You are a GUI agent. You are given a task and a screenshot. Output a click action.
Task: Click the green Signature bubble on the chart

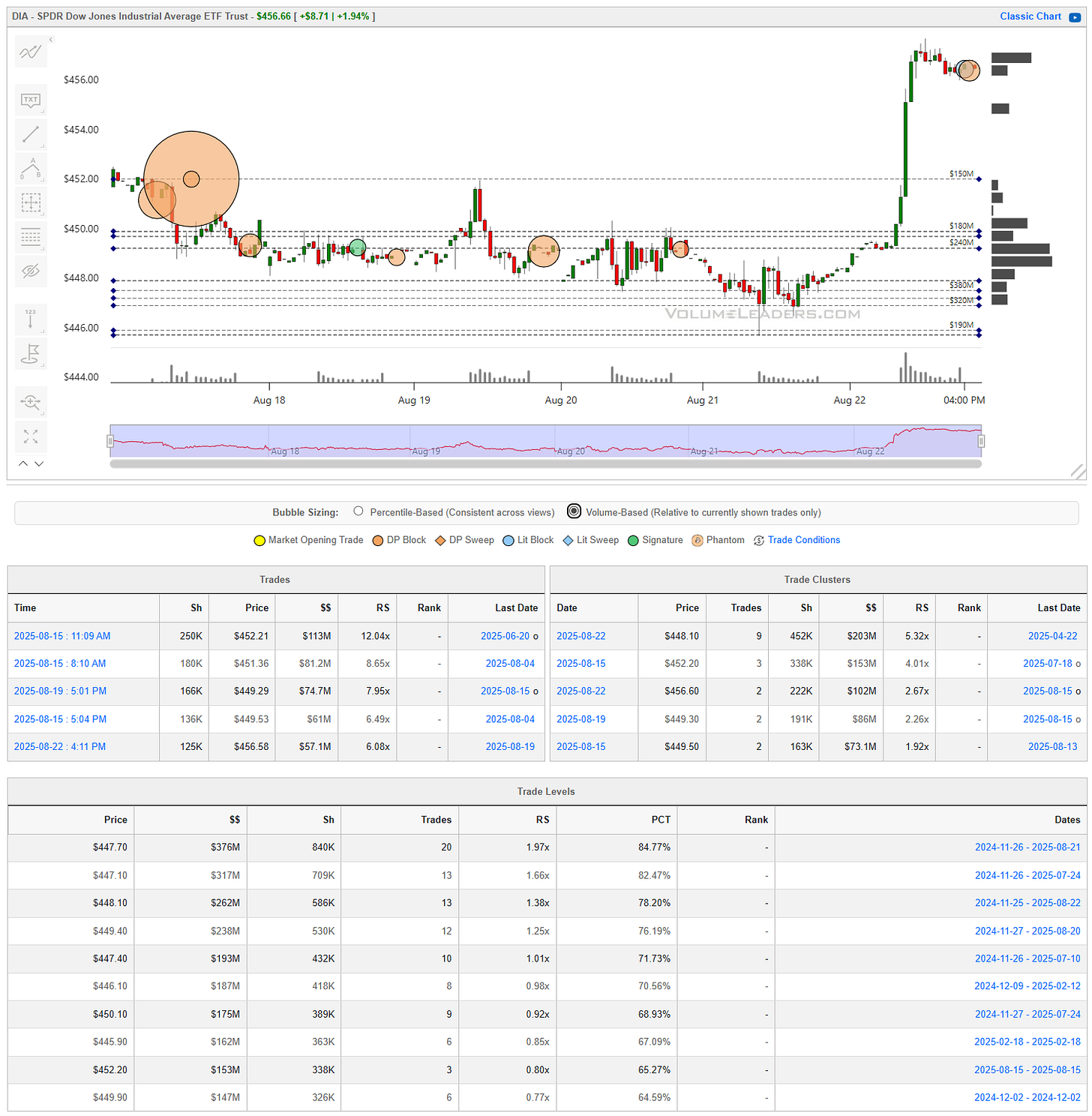[x=358, y=247]
